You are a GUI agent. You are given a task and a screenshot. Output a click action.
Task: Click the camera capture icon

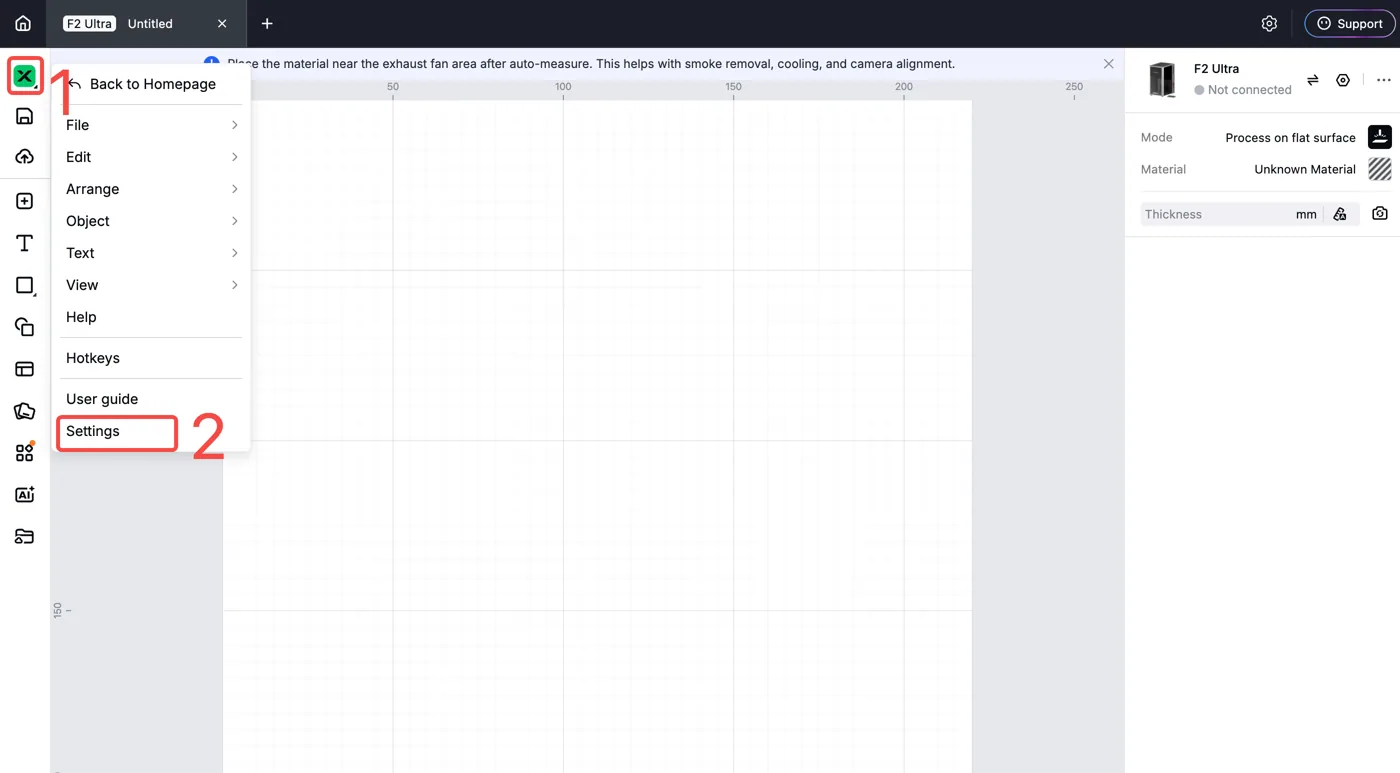1380,214
